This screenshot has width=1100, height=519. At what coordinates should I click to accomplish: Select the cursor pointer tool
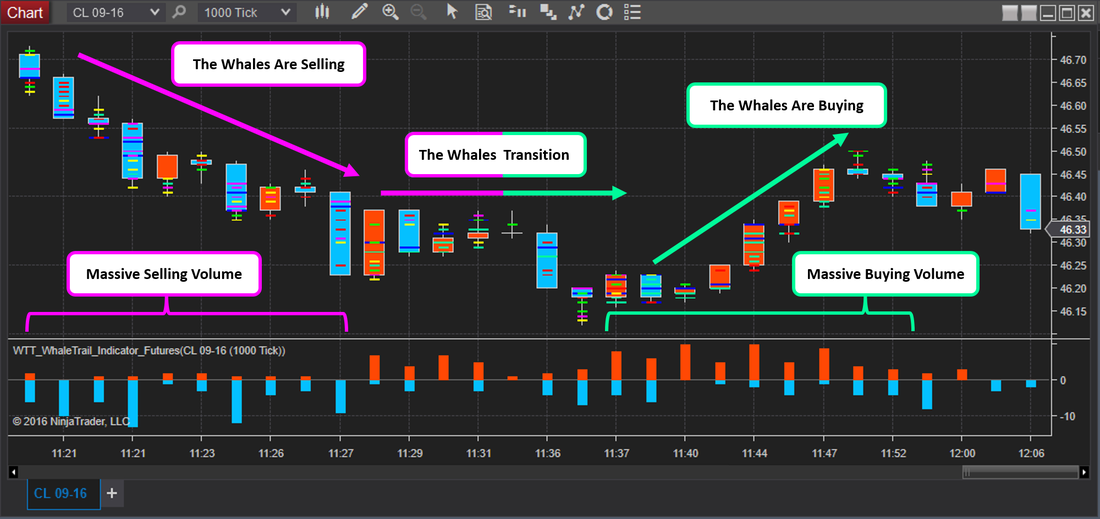click(x=452, y=12)
